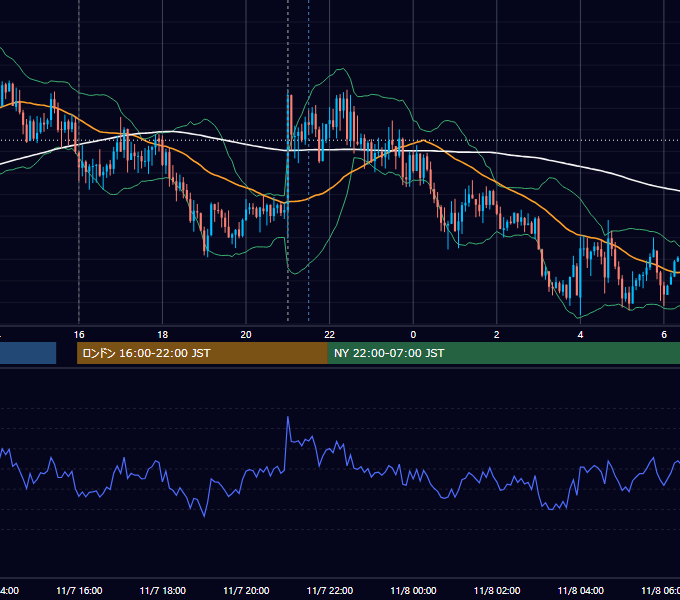Select the 6 hour label on upper axis

click(664, 335)
